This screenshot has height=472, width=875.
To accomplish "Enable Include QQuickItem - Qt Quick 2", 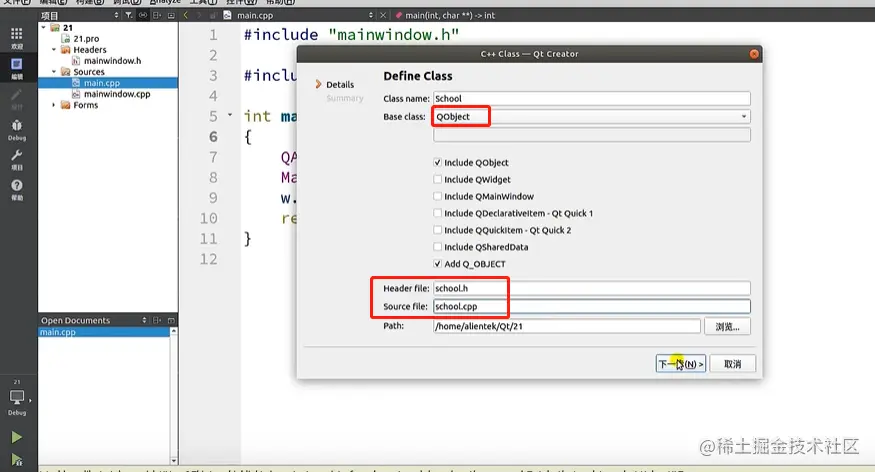I will [x=438, y=230].
